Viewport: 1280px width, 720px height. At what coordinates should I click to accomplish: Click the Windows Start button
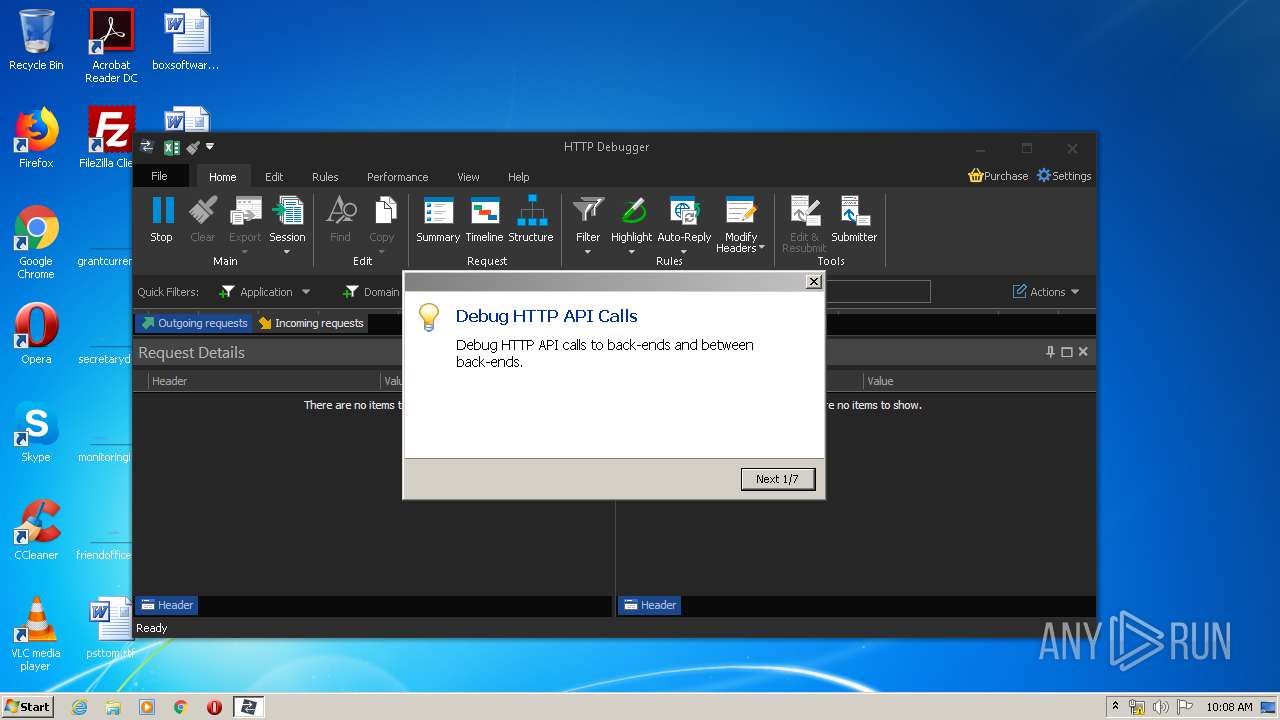pos(27,707)
